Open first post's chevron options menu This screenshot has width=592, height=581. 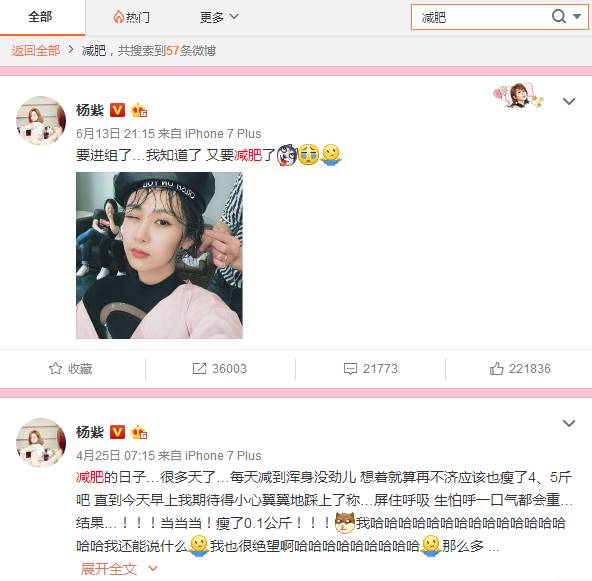(x=569, y=101)
